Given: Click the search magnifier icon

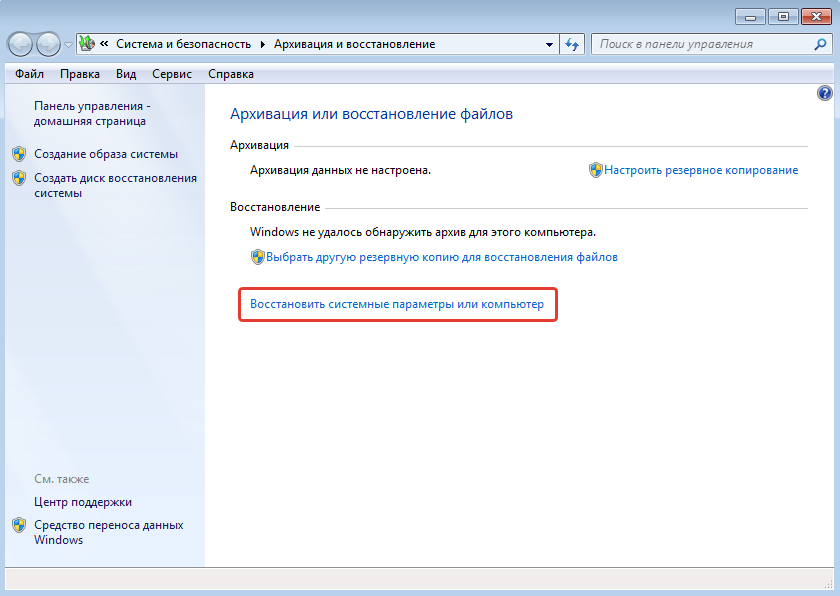Looking at the screenshot, I should point(820,44).
